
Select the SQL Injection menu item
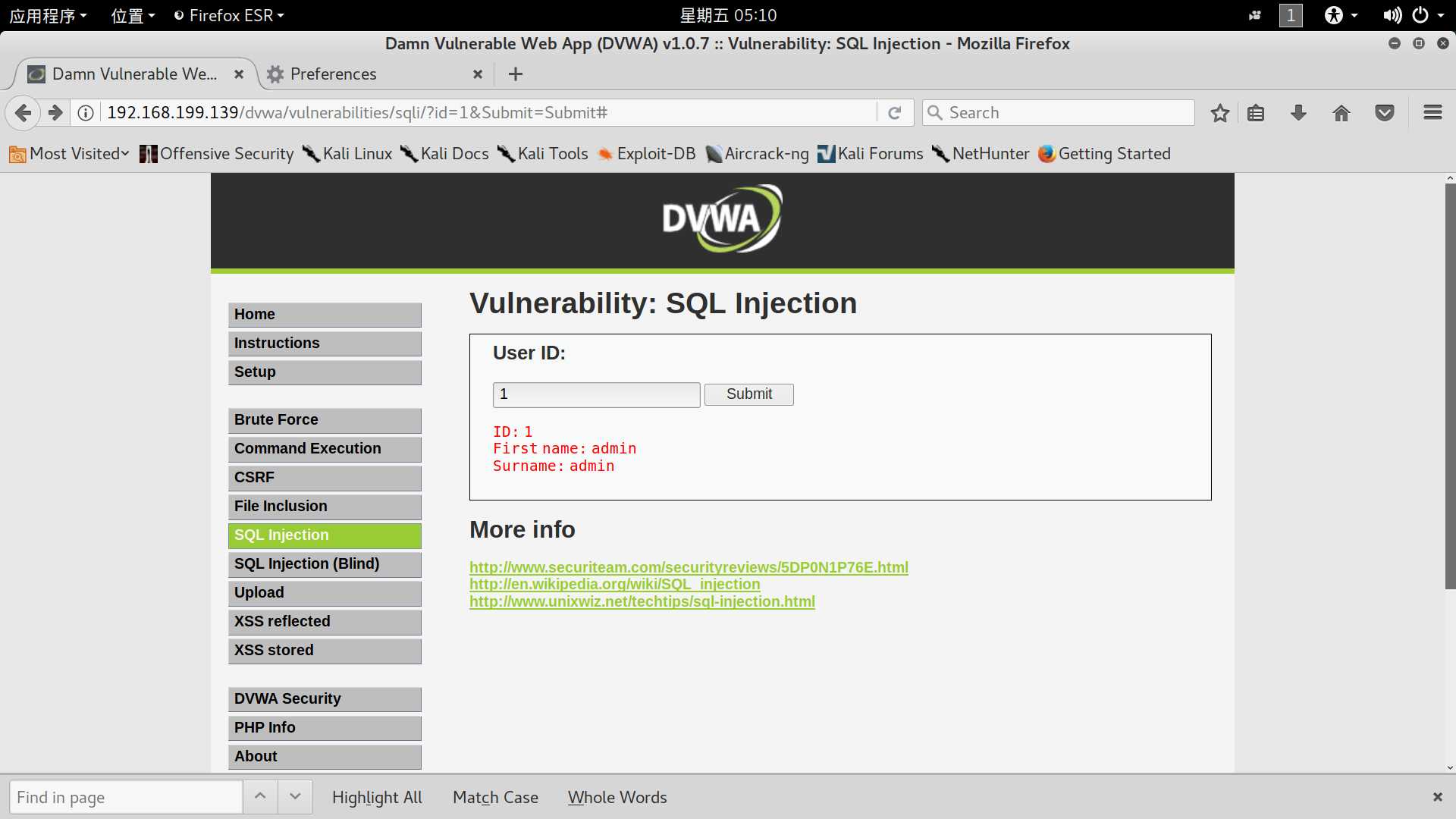tap(325, 535)
